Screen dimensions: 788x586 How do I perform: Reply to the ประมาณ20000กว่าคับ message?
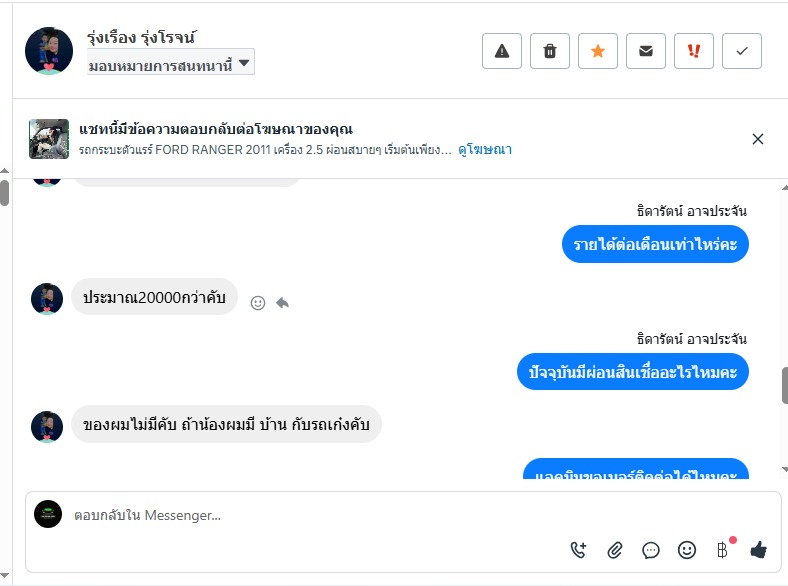[283, 302]
